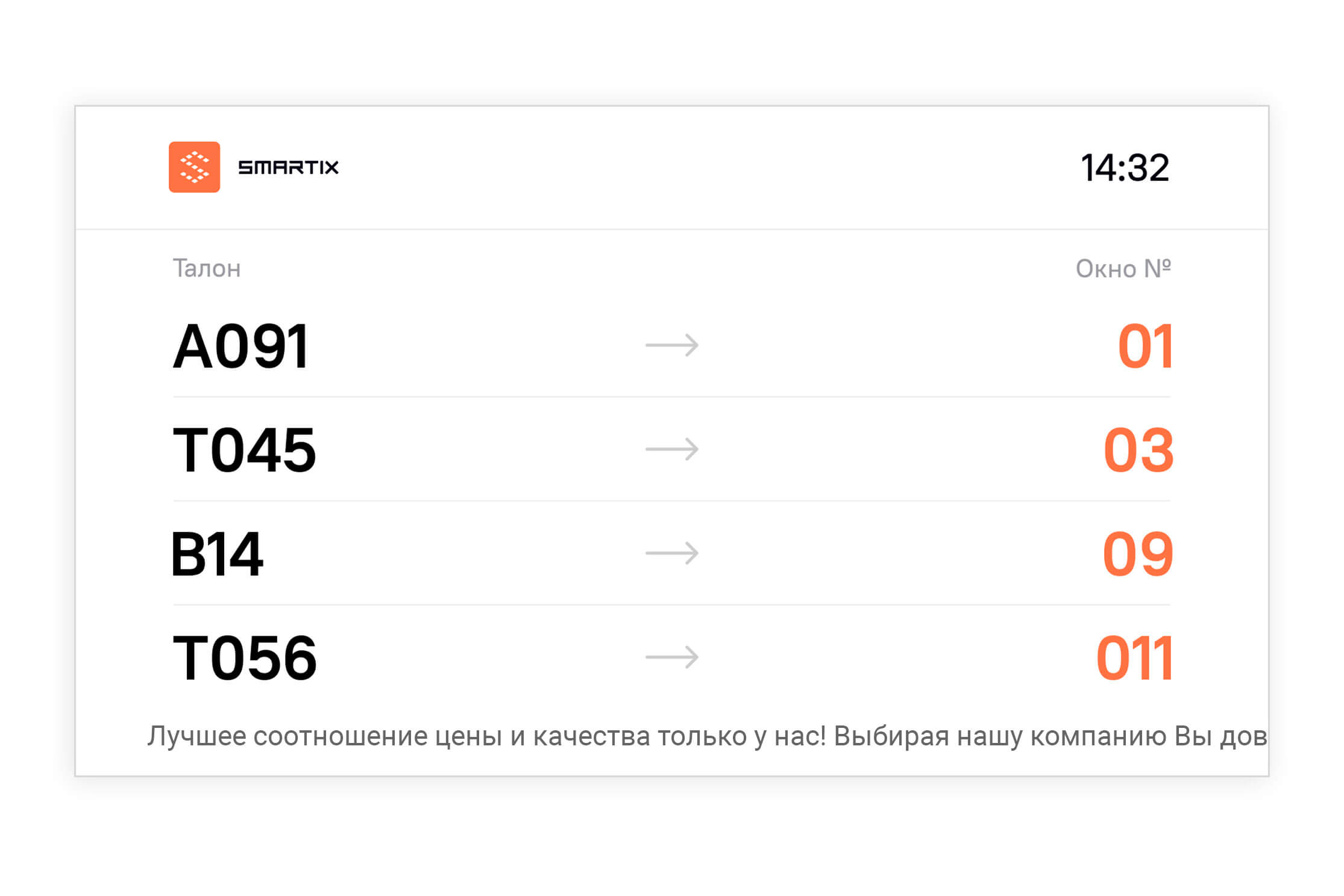
Task: Click the arrow in the T056 row
Action: [x=672, y=657]
